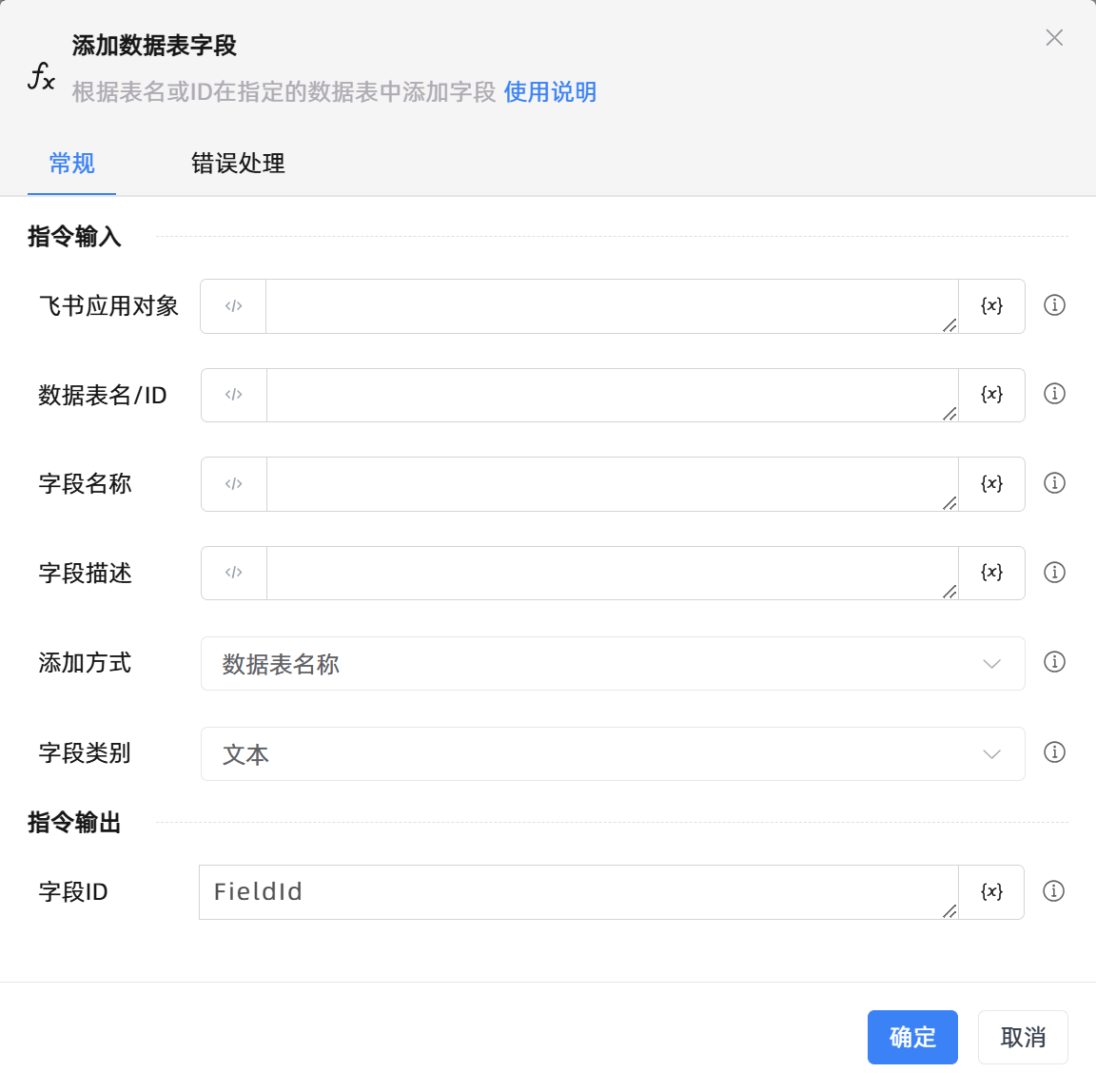Click resize handle of 飞书应用对象 input
Image resolution: width=1096 pixels, height=1092 pixels.
[949, 325]
